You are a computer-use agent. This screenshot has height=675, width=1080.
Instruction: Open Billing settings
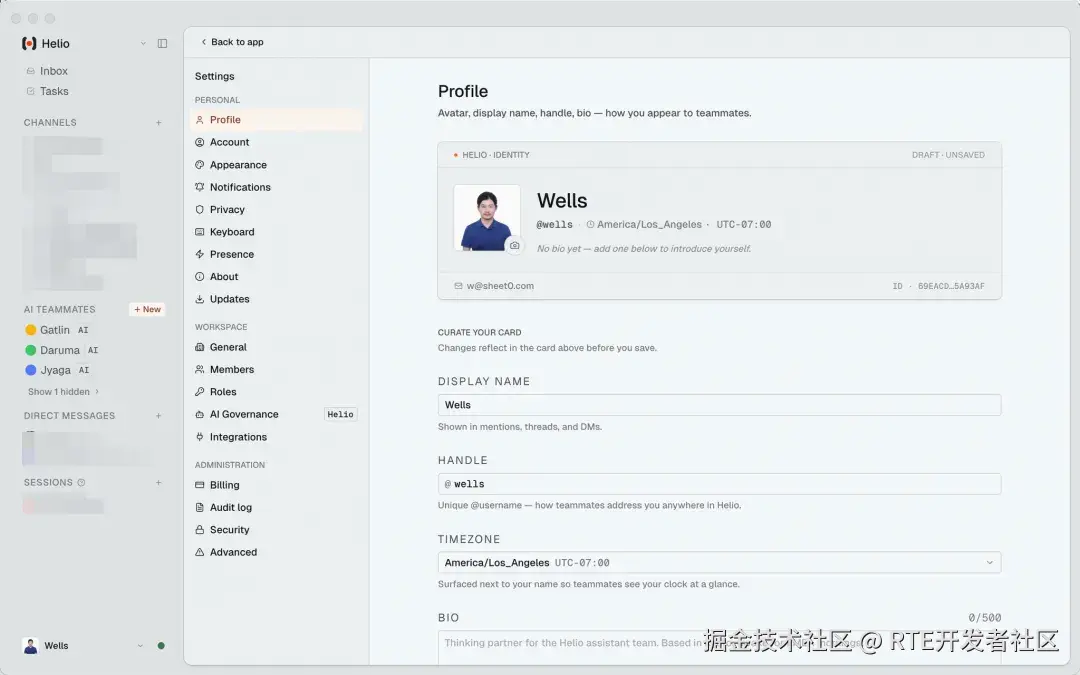click(276, 485)
